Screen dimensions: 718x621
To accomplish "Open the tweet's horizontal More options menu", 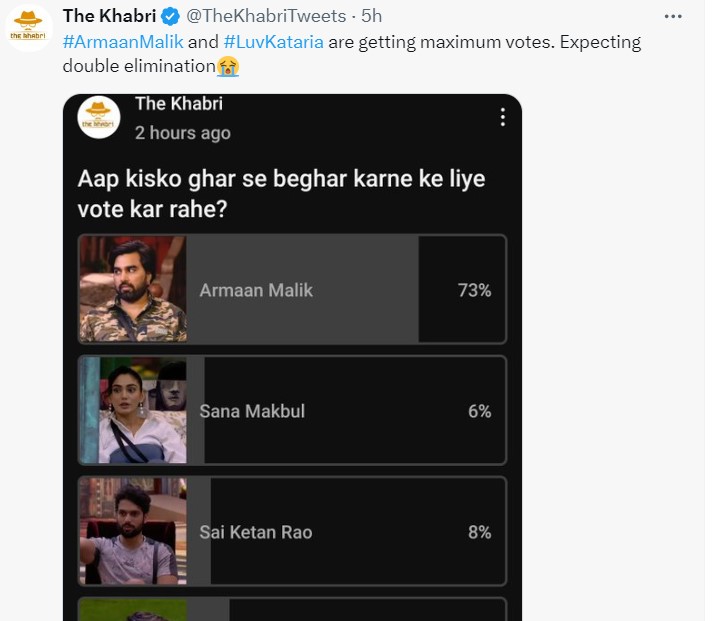I will (x=673, y=16).
